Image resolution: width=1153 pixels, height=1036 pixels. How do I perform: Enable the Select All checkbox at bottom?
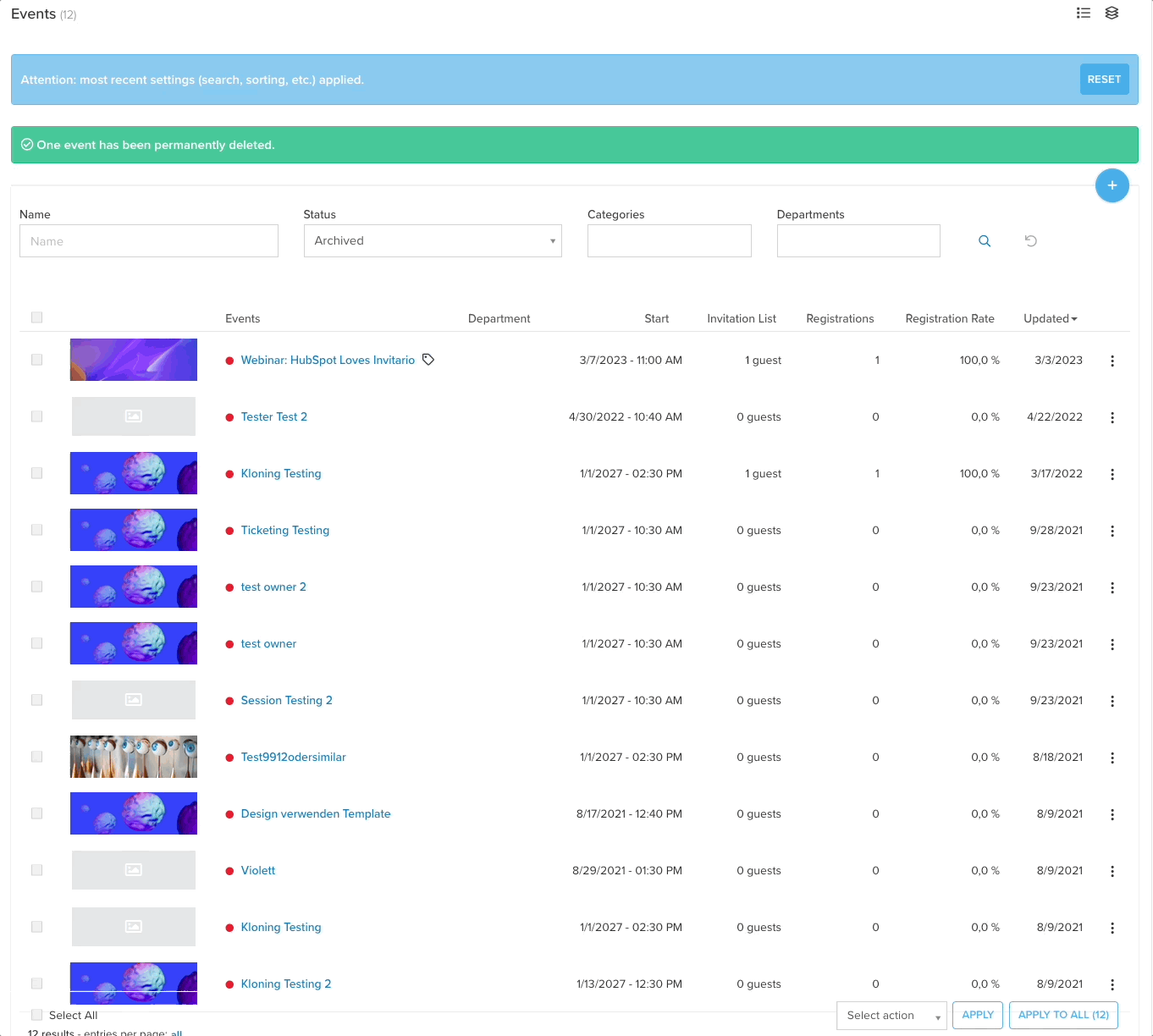[36, 1015]
